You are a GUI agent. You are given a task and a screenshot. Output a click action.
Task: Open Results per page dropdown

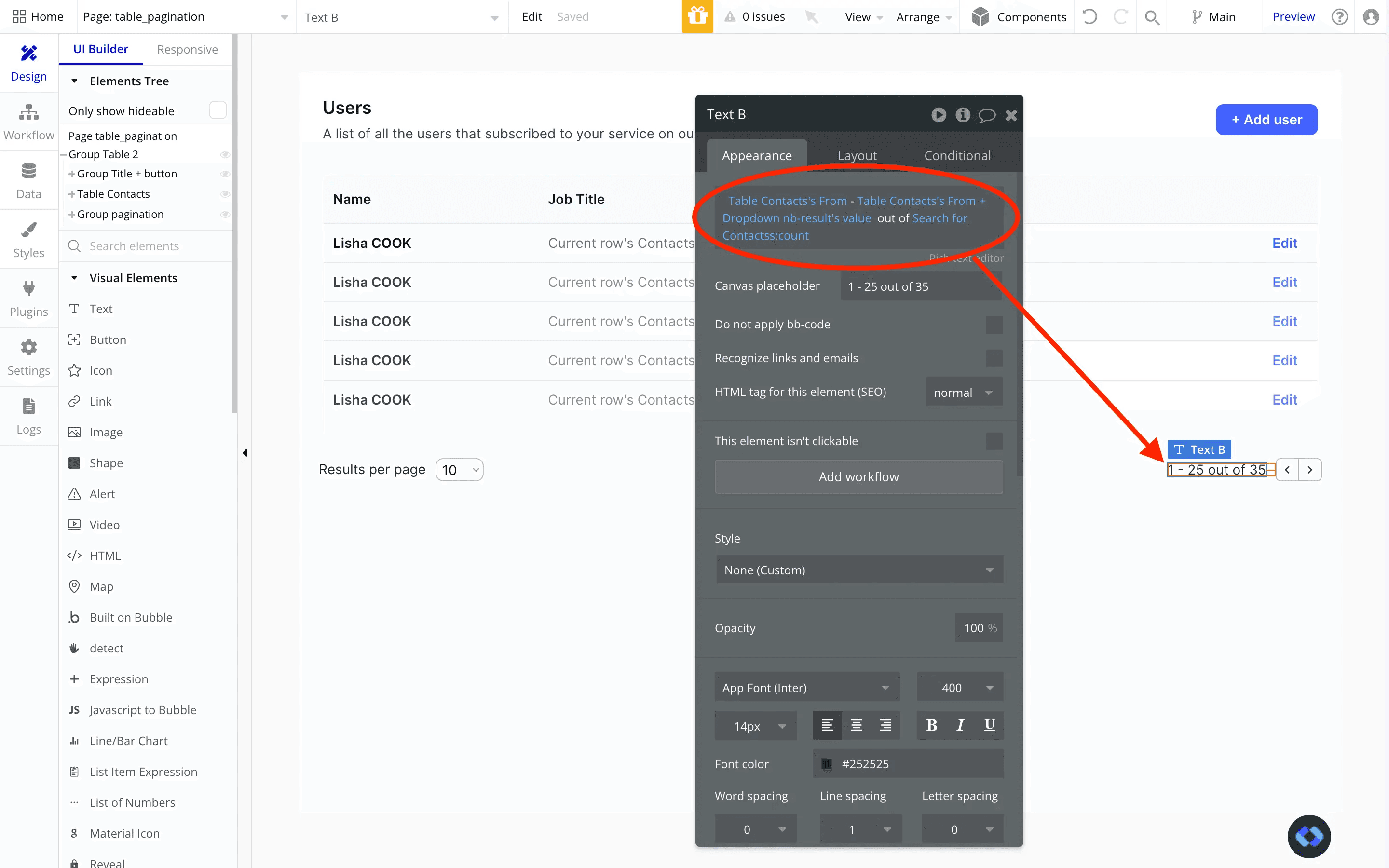coord(459,470)
